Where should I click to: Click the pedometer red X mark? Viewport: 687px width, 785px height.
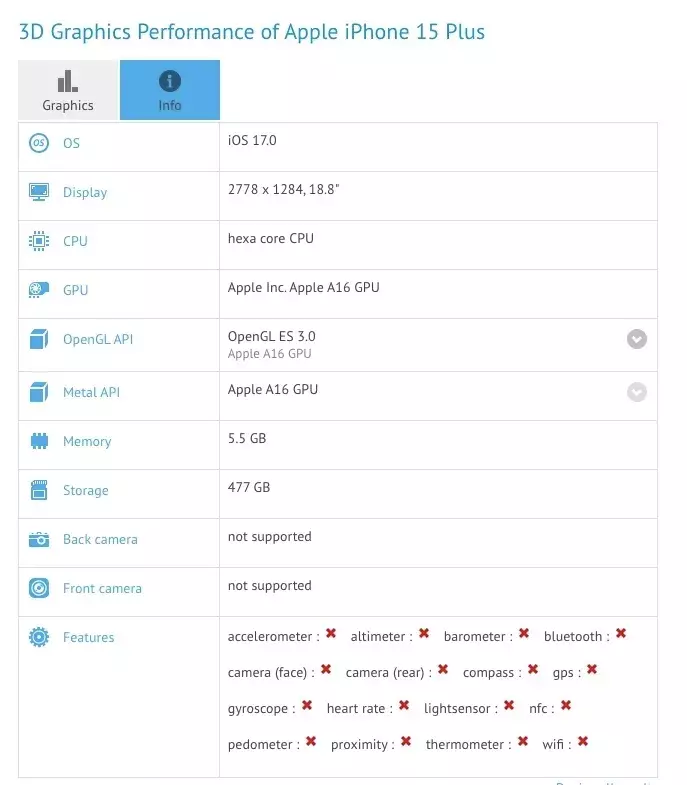click(x=311, y=741)
